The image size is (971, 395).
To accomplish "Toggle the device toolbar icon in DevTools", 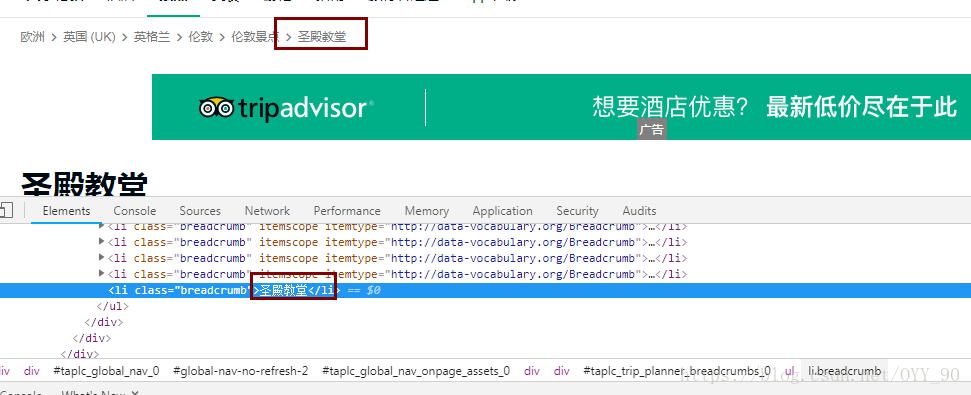I will 6,211.
